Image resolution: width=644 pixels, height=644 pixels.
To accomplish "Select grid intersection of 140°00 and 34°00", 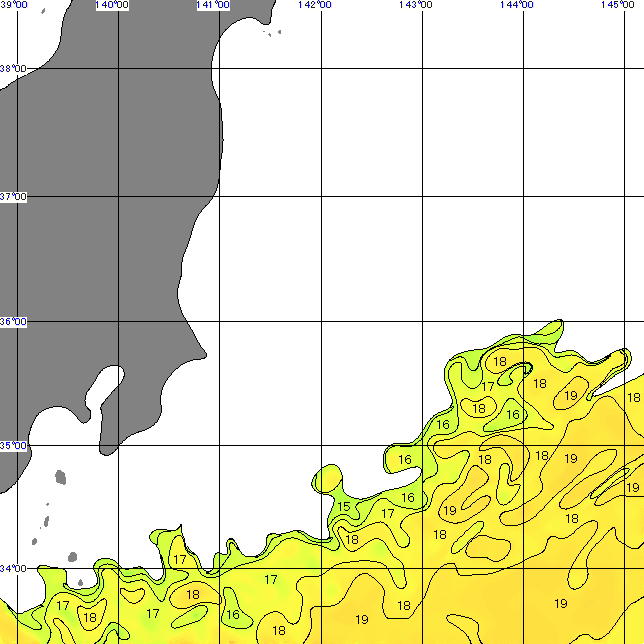I will coord(119,568).
